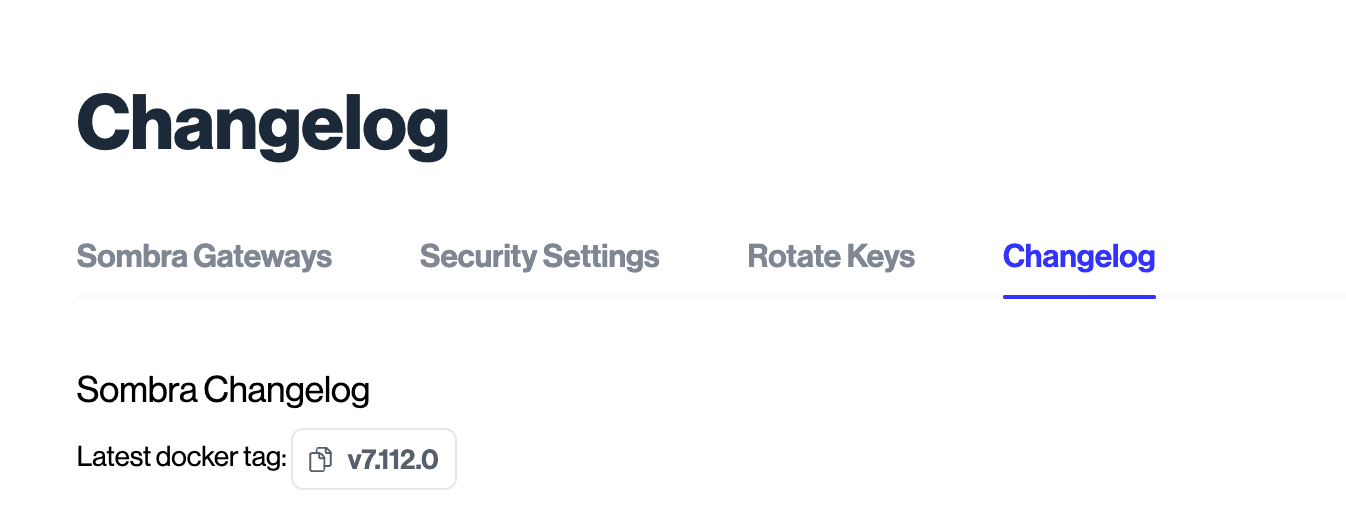The image size is (1346, 520).
Task: Click the word "Keys" in the tab bar
Action: [x=879, y=256]
